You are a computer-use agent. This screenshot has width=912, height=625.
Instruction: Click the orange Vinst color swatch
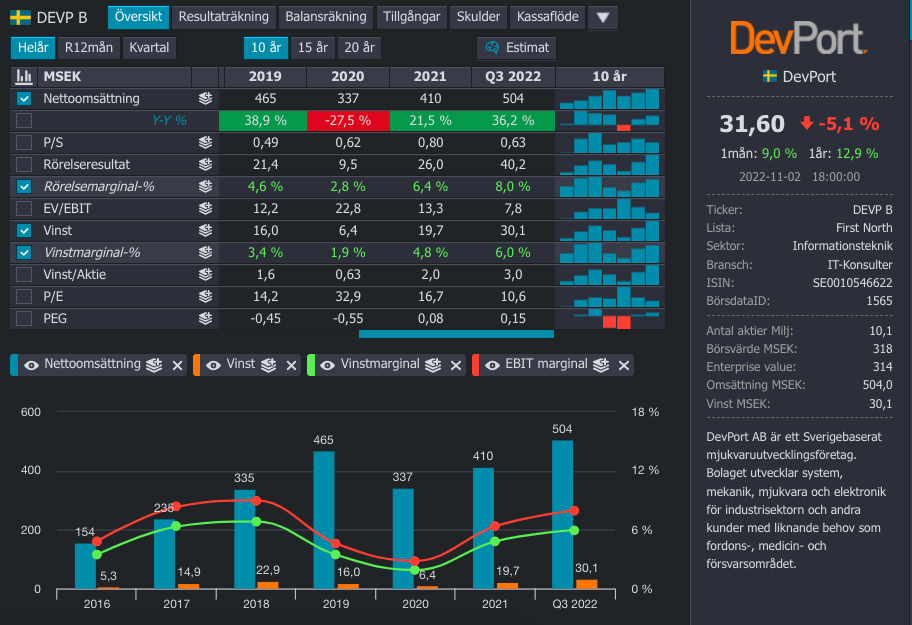tap(198, 365)
